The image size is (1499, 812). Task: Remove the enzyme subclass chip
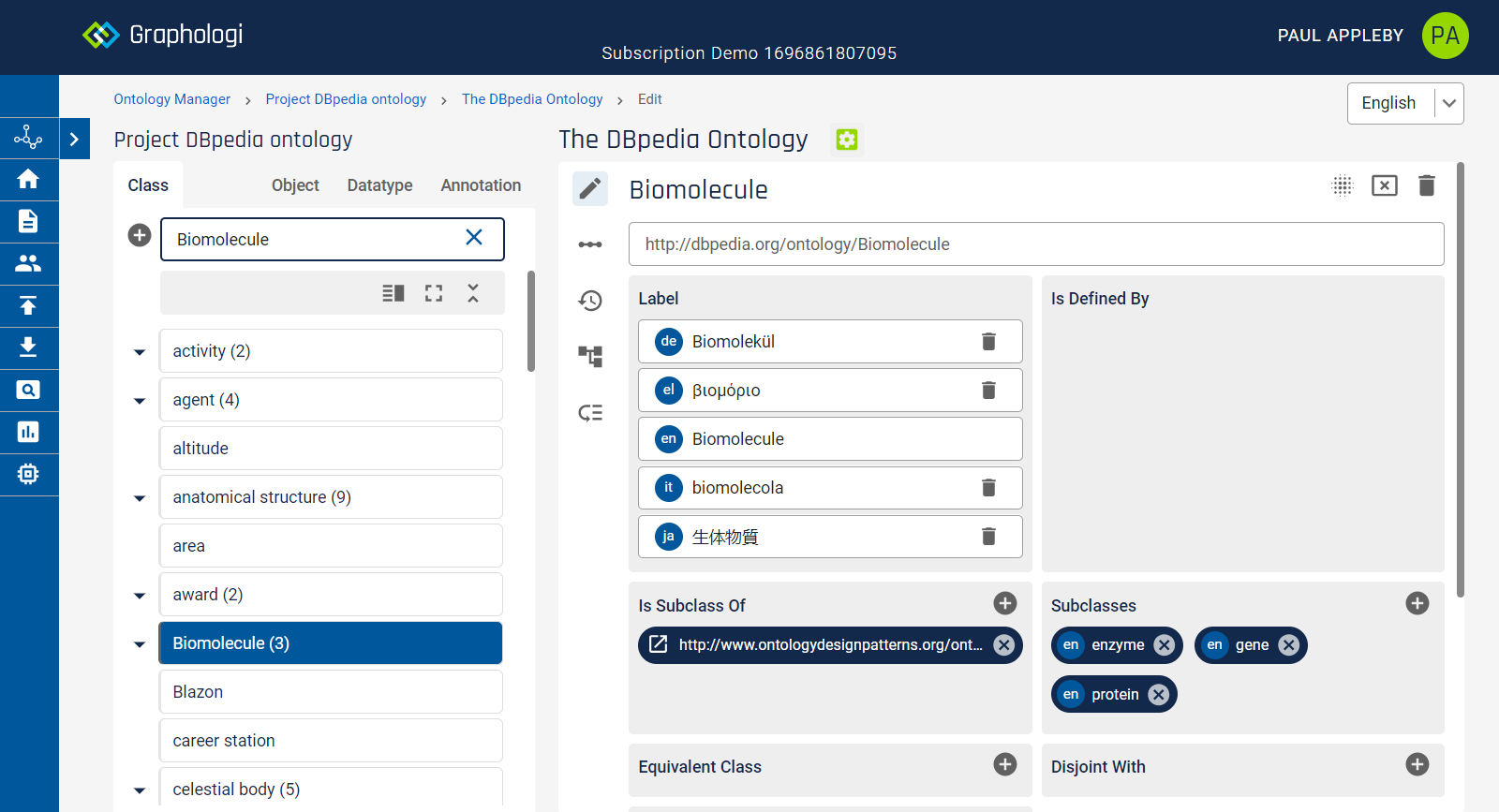pyautogui.click(x=1165, y=644)
